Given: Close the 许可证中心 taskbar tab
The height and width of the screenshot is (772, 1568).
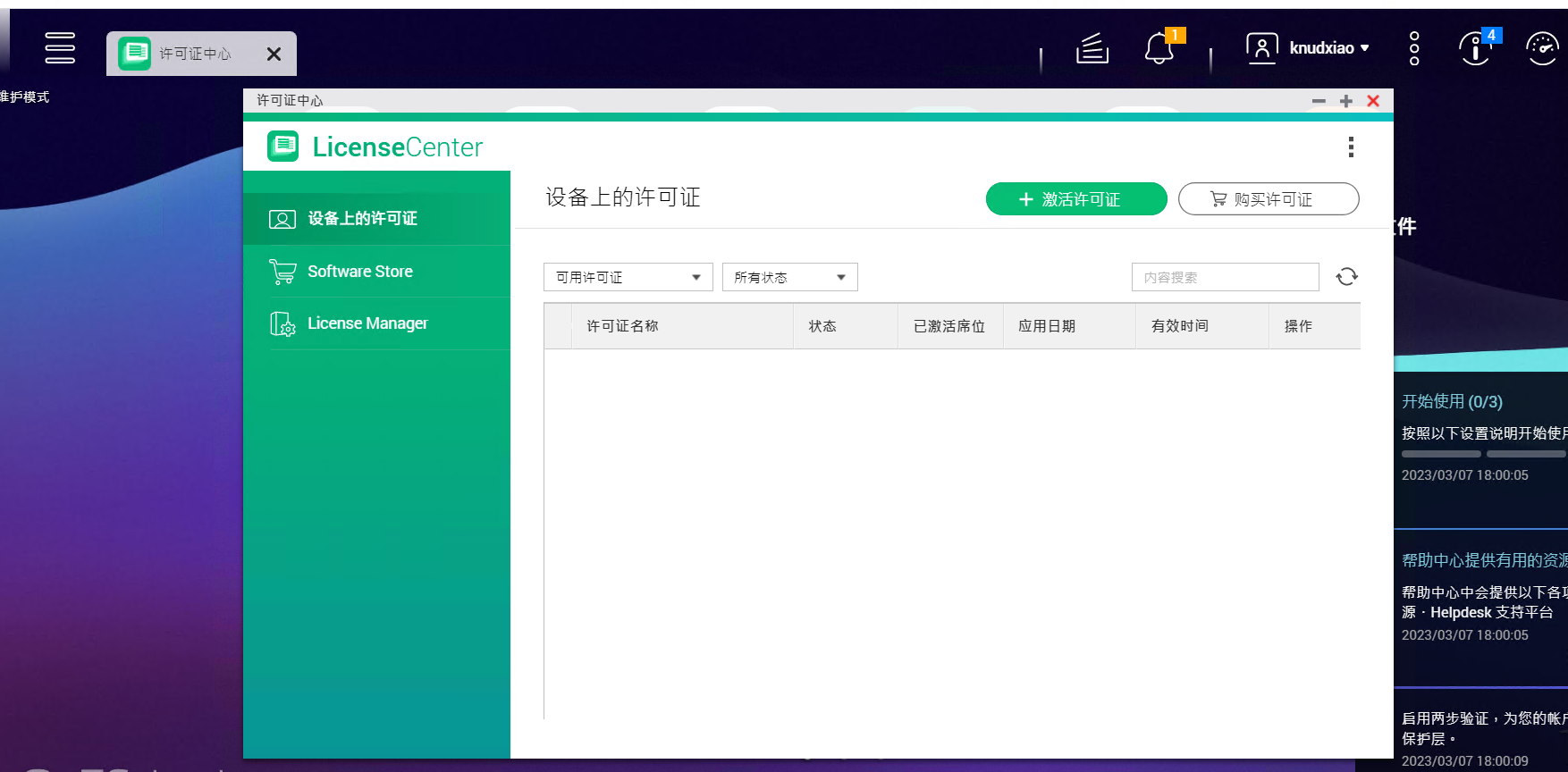Looking at the screenshot, I should coord(274,55).
